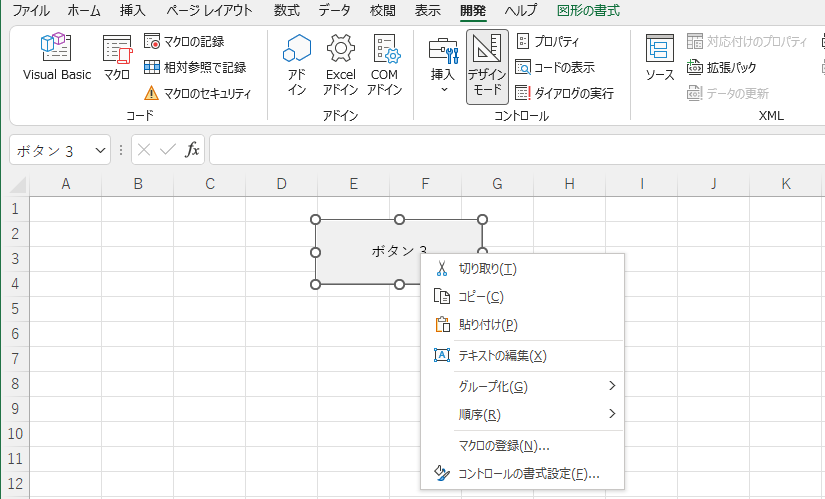Open the Visual Basic editor
The height and width of the screenshot is (499, 825).
[x=56, y=57]
